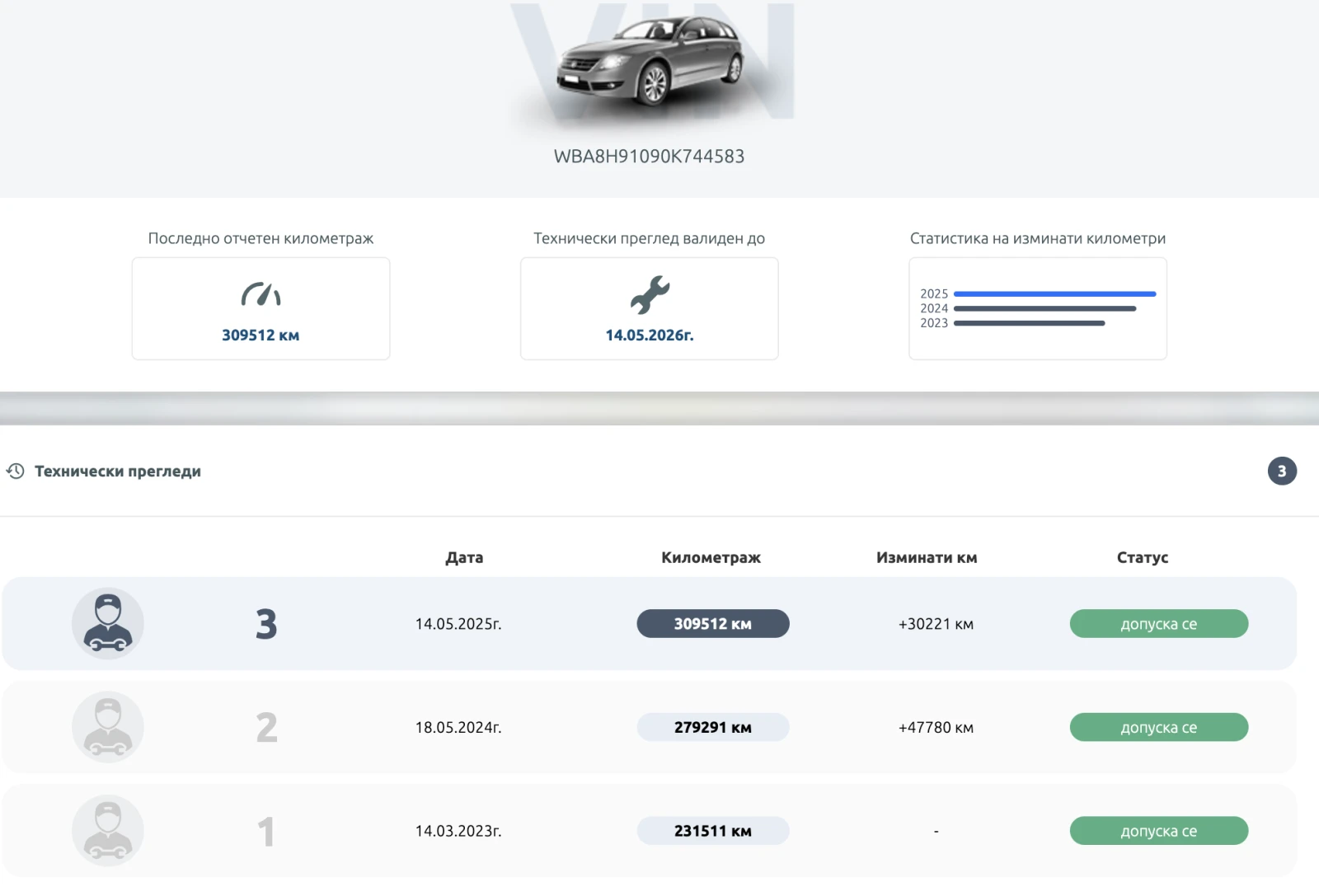Click the speedometer mileage icon
1319x896 pixels.
click(261, 294)
